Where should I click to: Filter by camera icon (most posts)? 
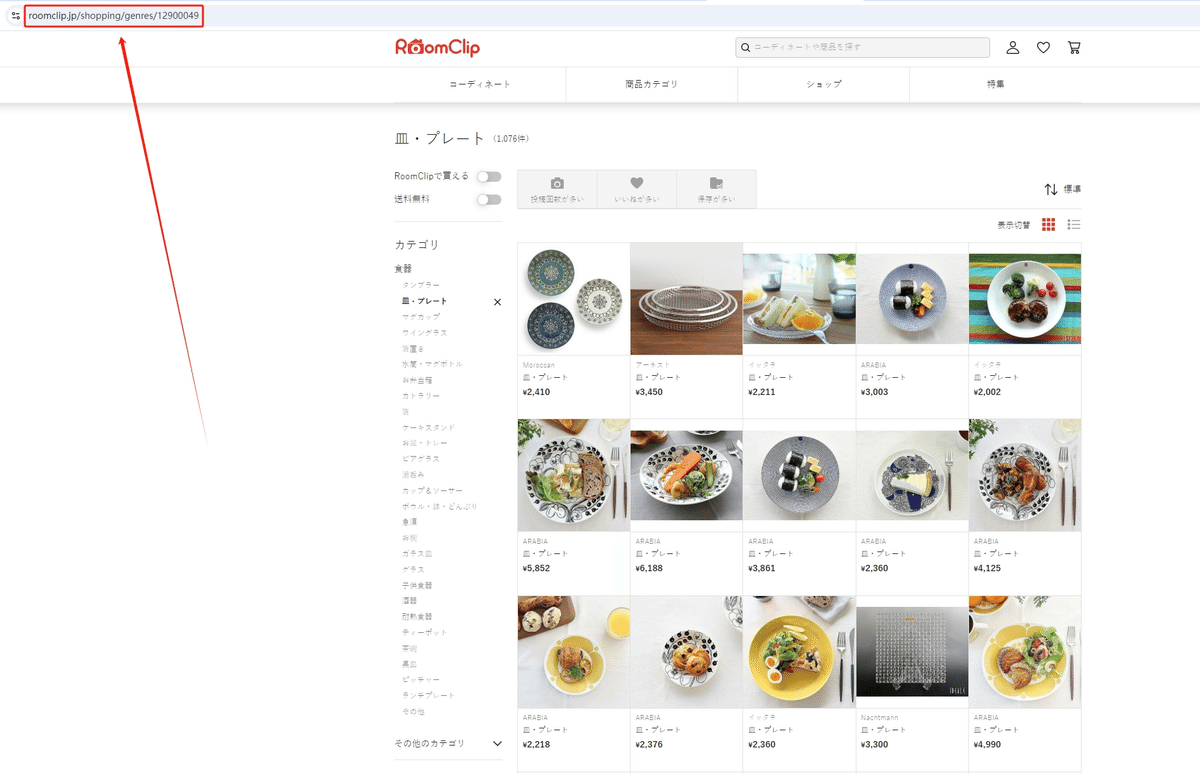pos(557,189)
